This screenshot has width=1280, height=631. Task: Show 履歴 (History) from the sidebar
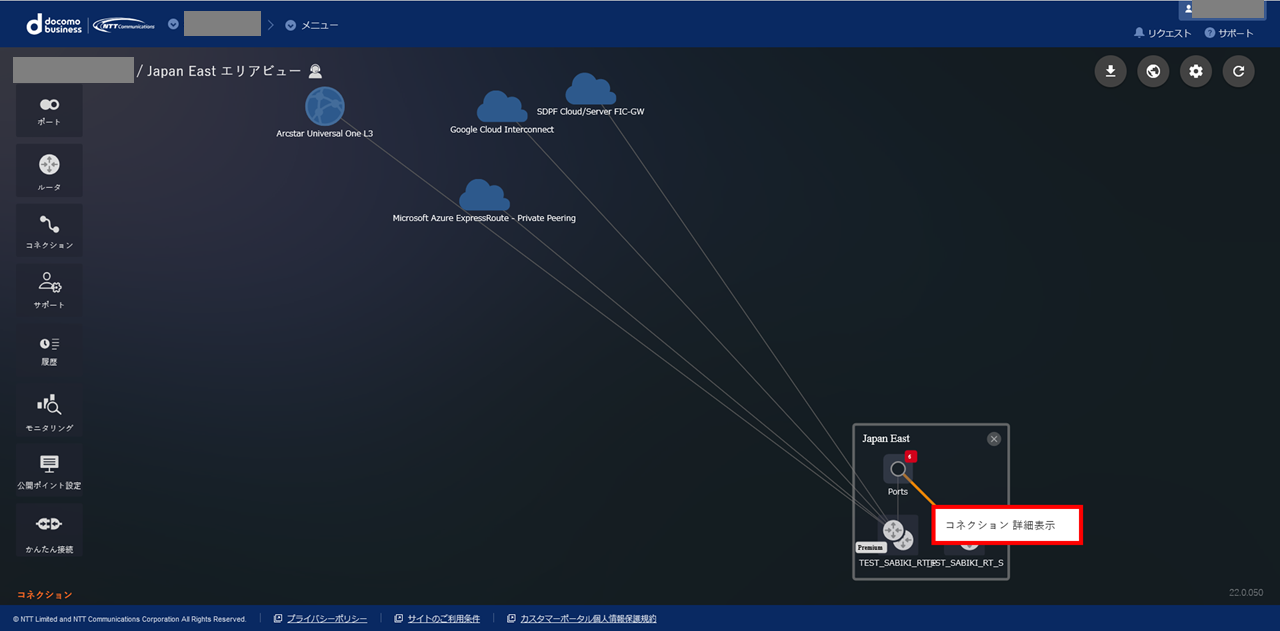tap(49, 350)
